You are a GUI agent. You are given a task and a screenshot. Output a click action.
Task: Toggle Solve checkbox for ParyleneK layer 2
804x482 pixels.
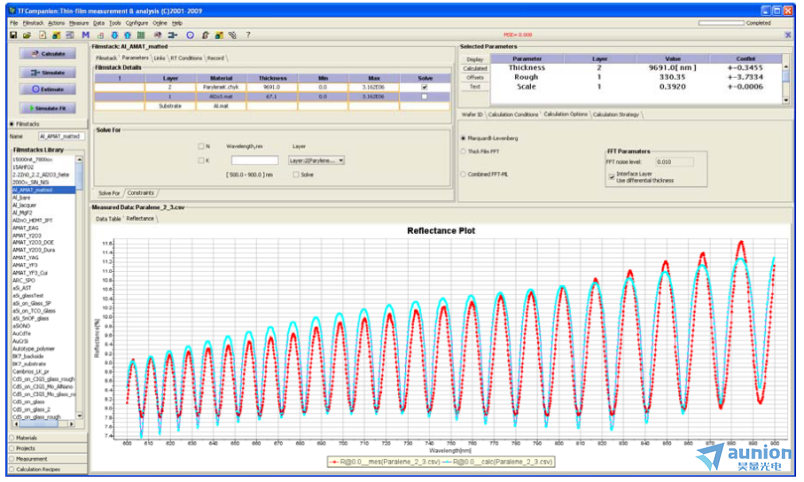(425, 87)
